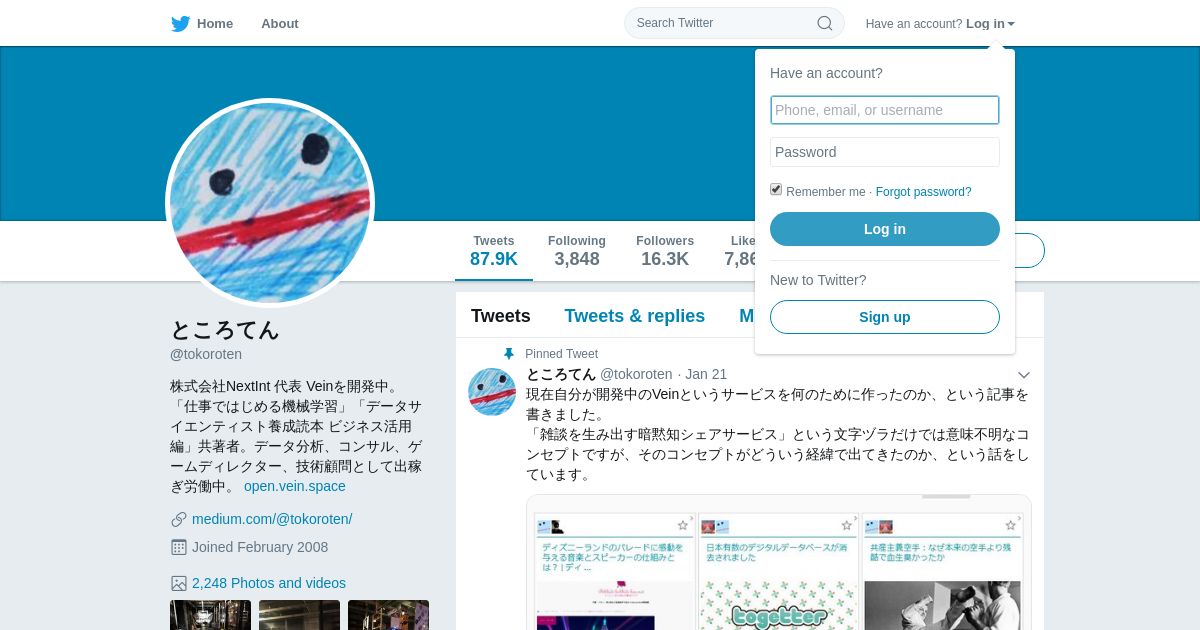This screenshot has width=1200, height=630.
Task: Open the Following 3,848 stat
Action: click(577, 251)
